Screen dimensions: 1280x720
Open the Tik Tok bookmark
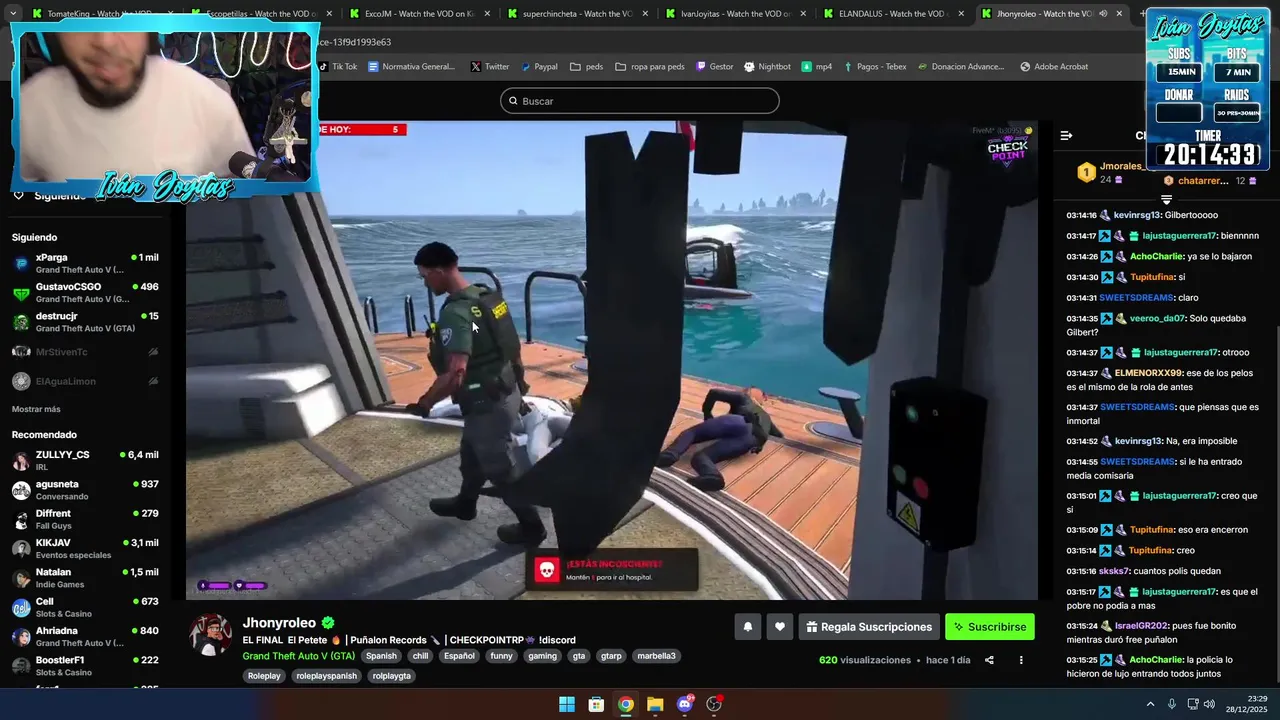pyautogui.click(x=338, y=67)
